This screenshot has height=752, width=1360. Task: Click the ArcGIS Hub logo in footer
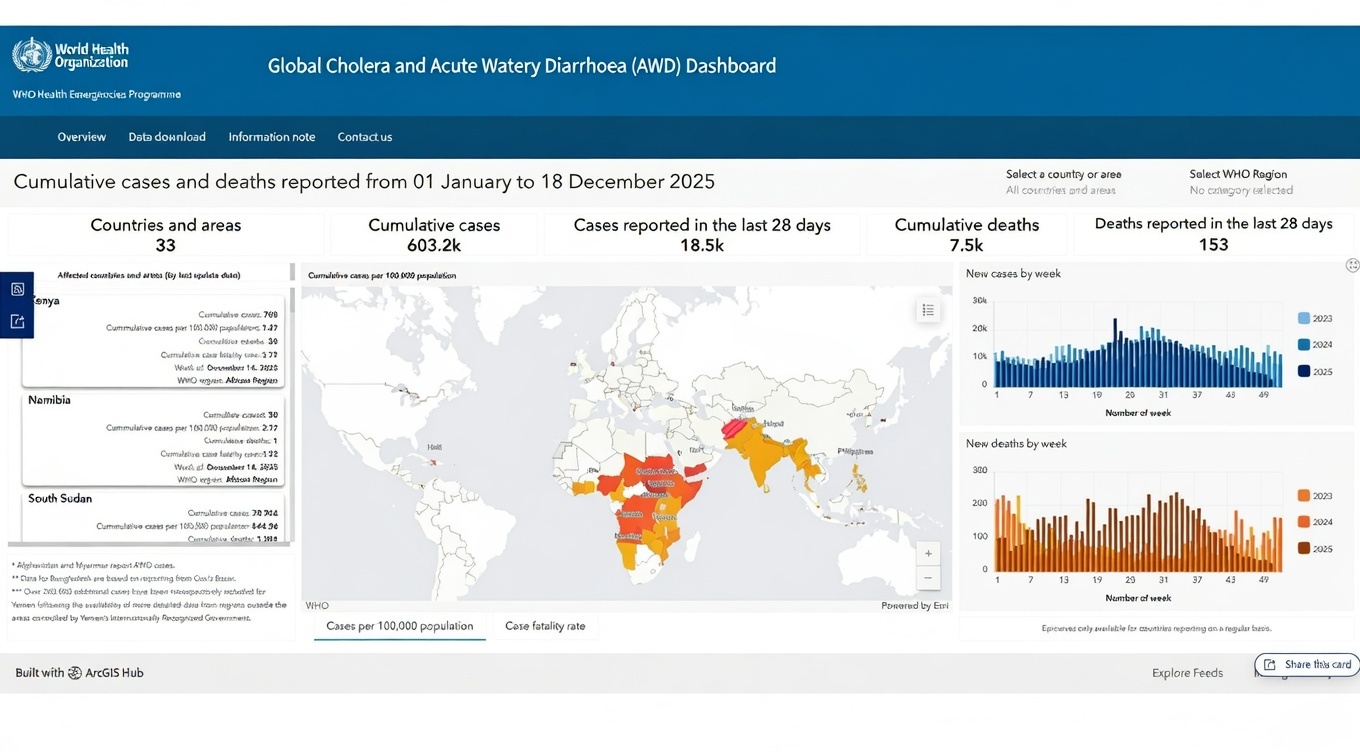click(75, 673)
